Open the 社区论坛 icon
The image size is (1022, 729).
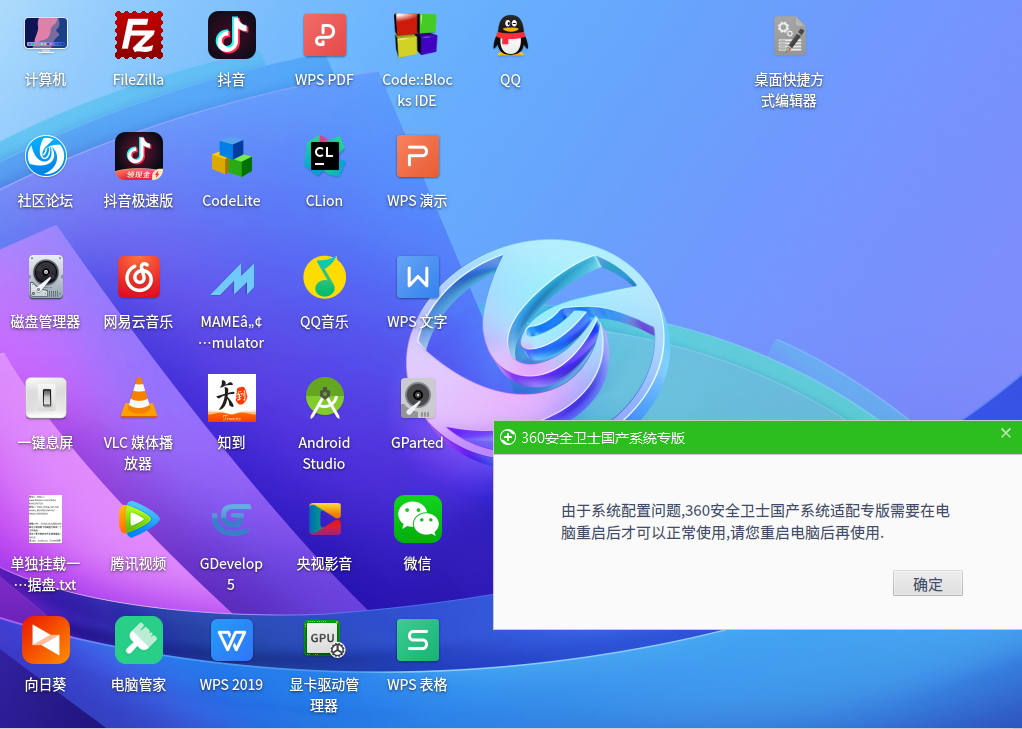[46, 156]
